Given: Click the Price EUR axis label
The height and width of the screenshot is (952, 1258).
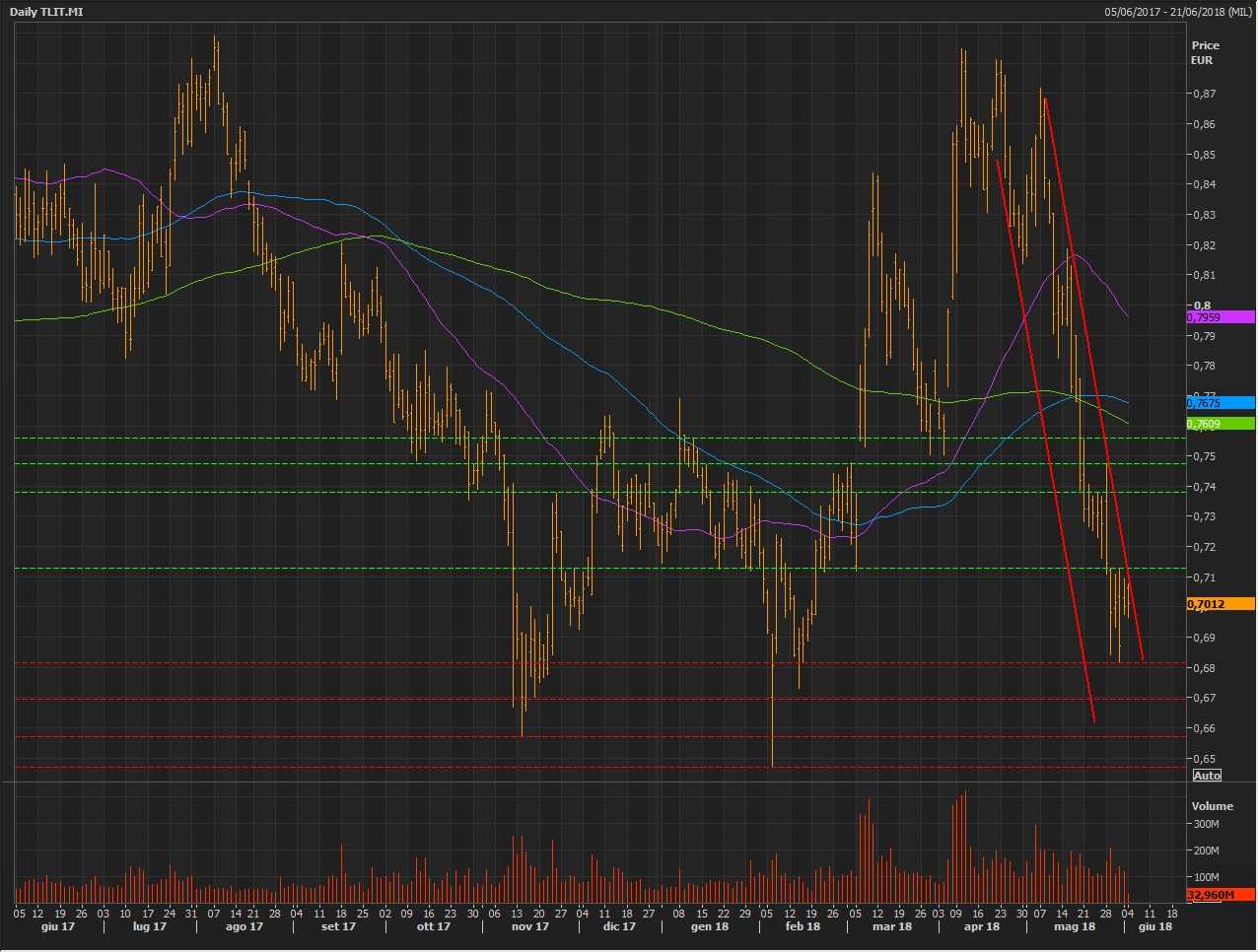Looking at the screenshot, I should [1205, 52].
